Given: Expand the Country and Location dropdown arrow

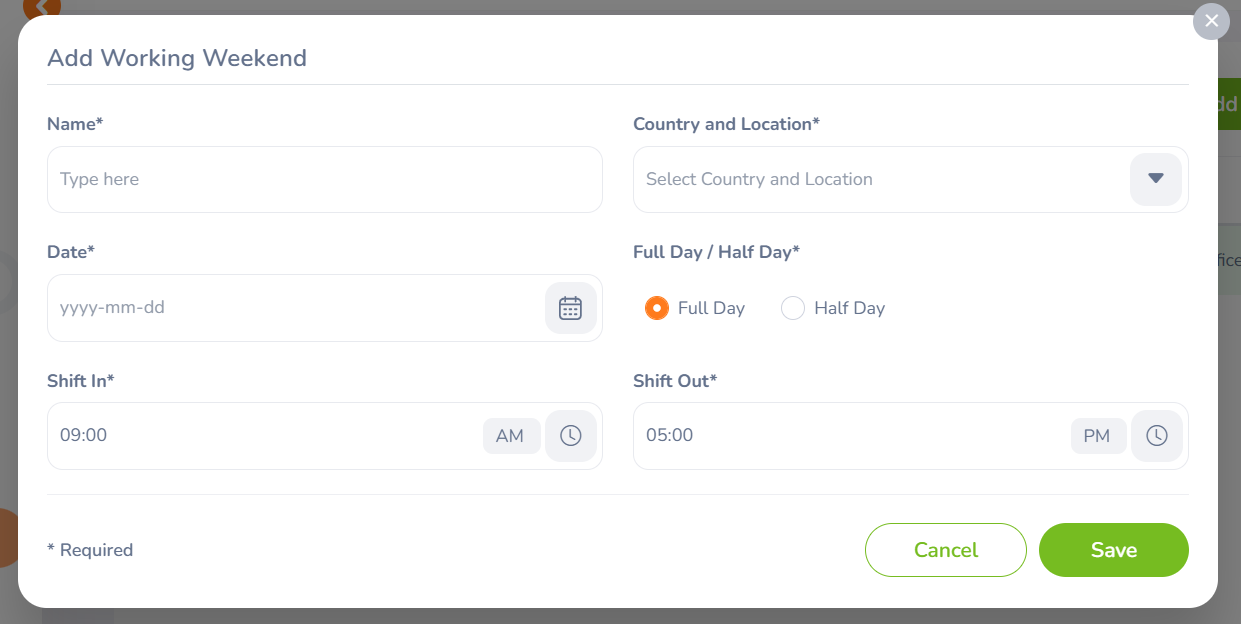Looking at the screenshot, I should (1156, 179).
